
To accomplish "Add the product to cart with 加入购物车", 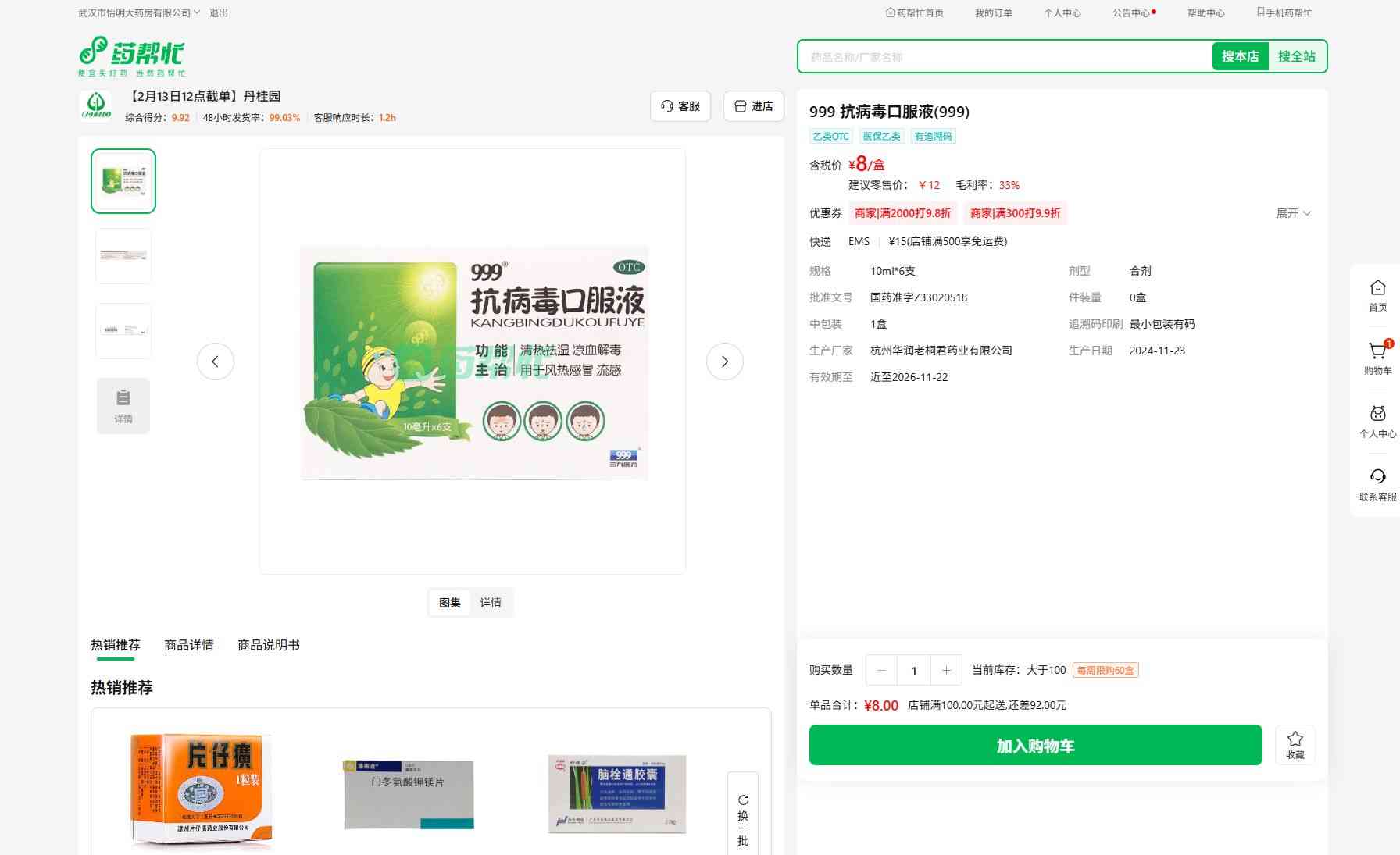I will pyautogui.click(x=1035, y=745).
